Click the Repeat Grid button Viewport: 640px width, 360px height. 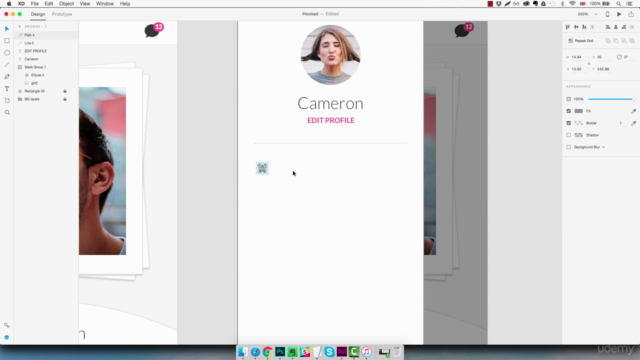pos(581,41)
